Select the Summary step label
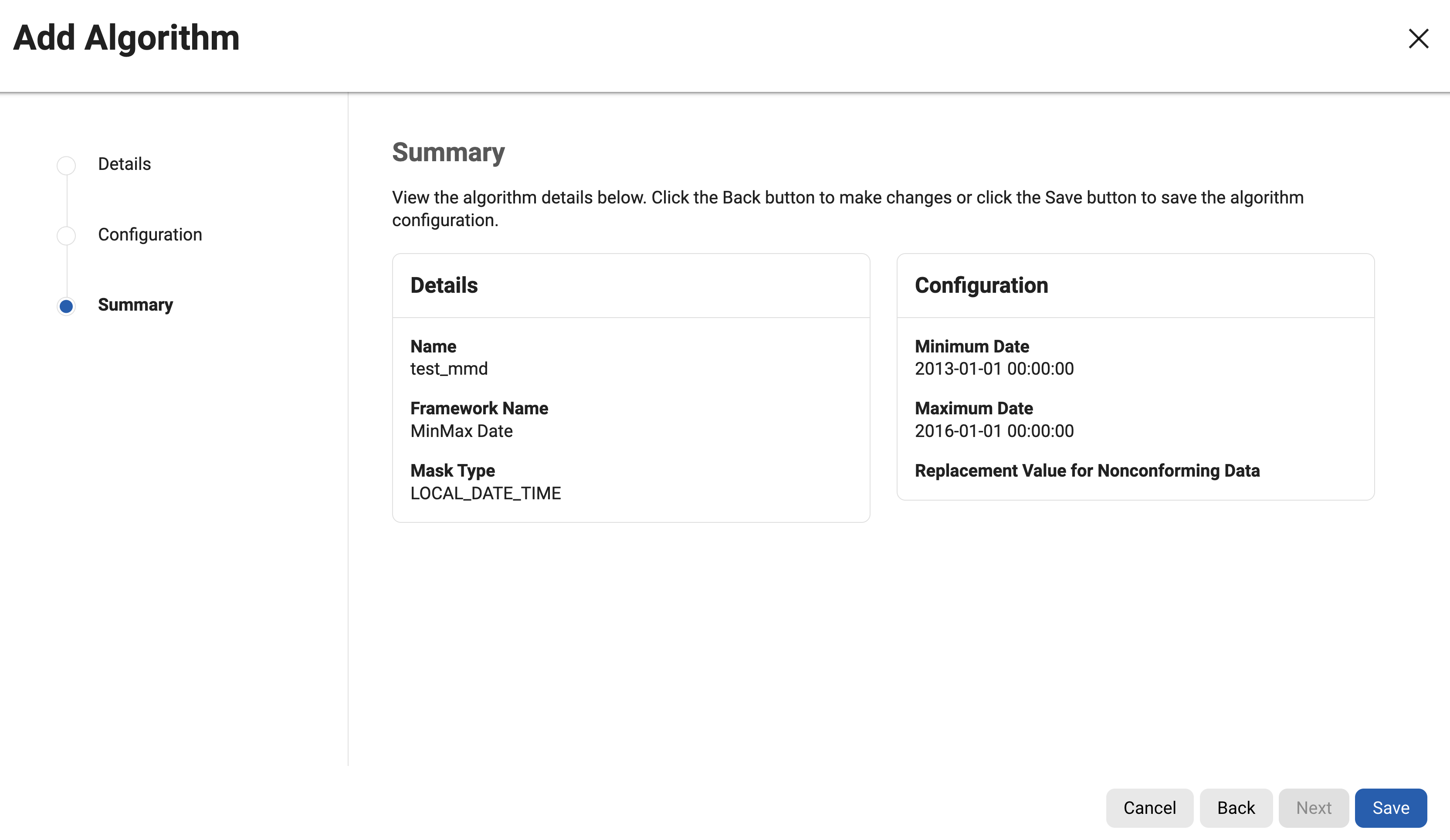Viewport: 1450px width, 840px height. [135, 305]
